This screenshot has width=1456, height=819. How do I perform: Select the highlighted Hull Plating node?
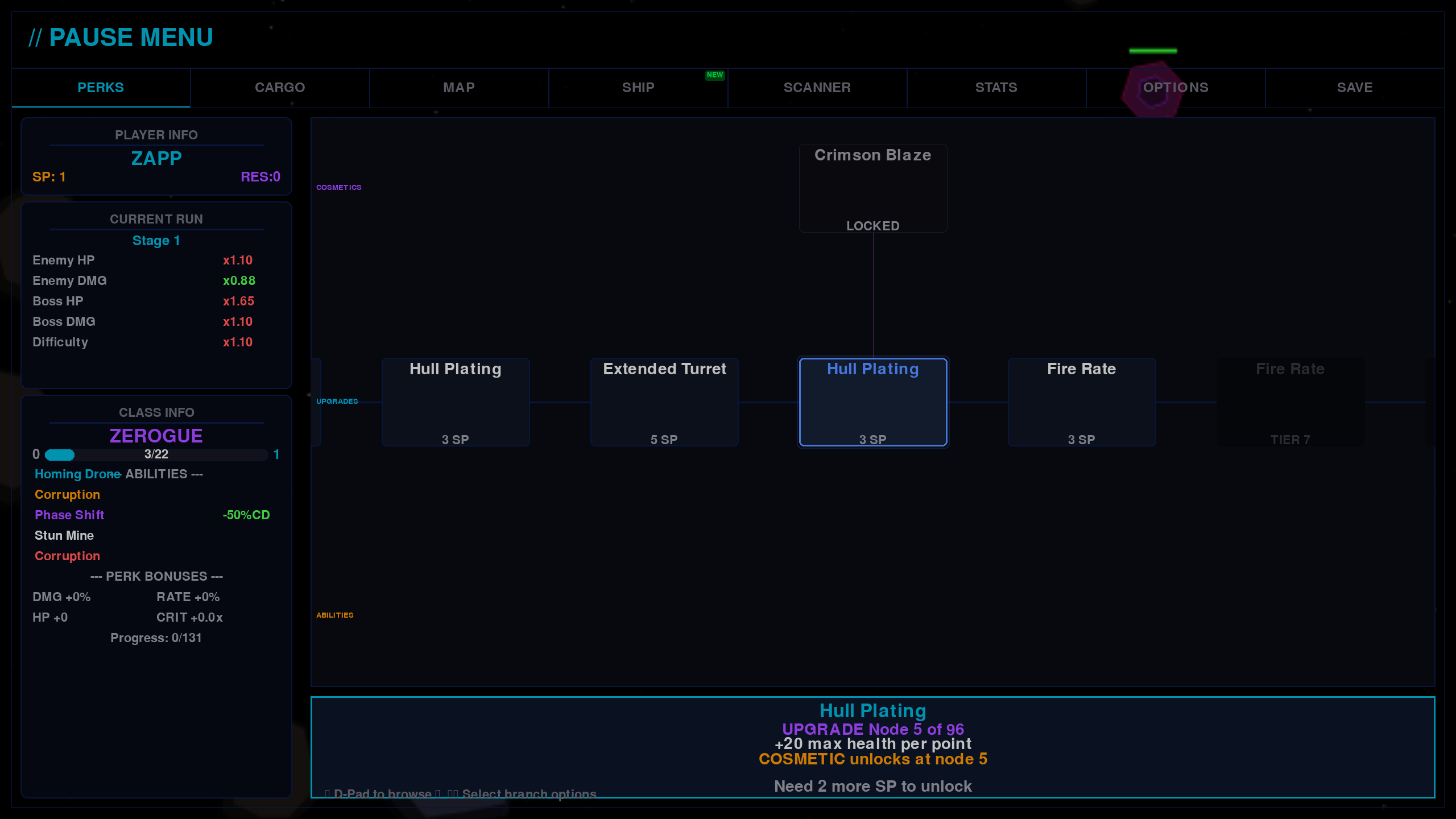872,402
